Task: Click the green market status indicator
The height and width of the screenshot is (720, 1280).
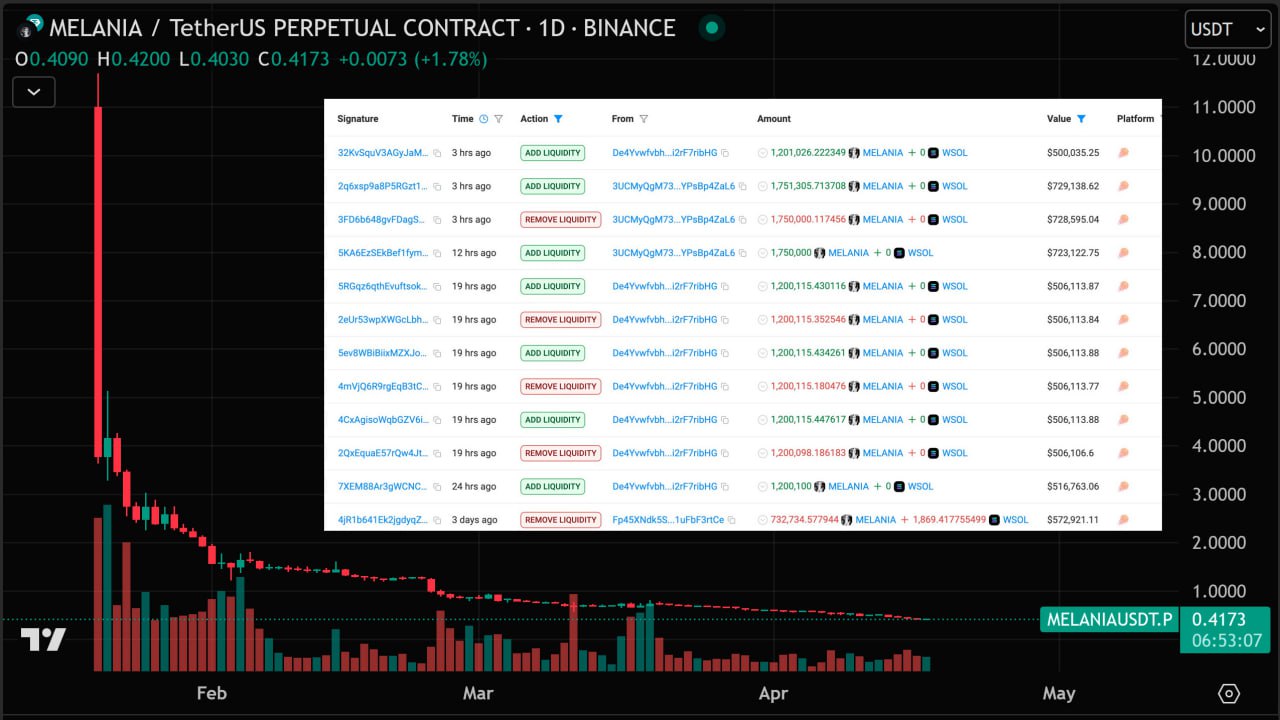Action: 712,28
